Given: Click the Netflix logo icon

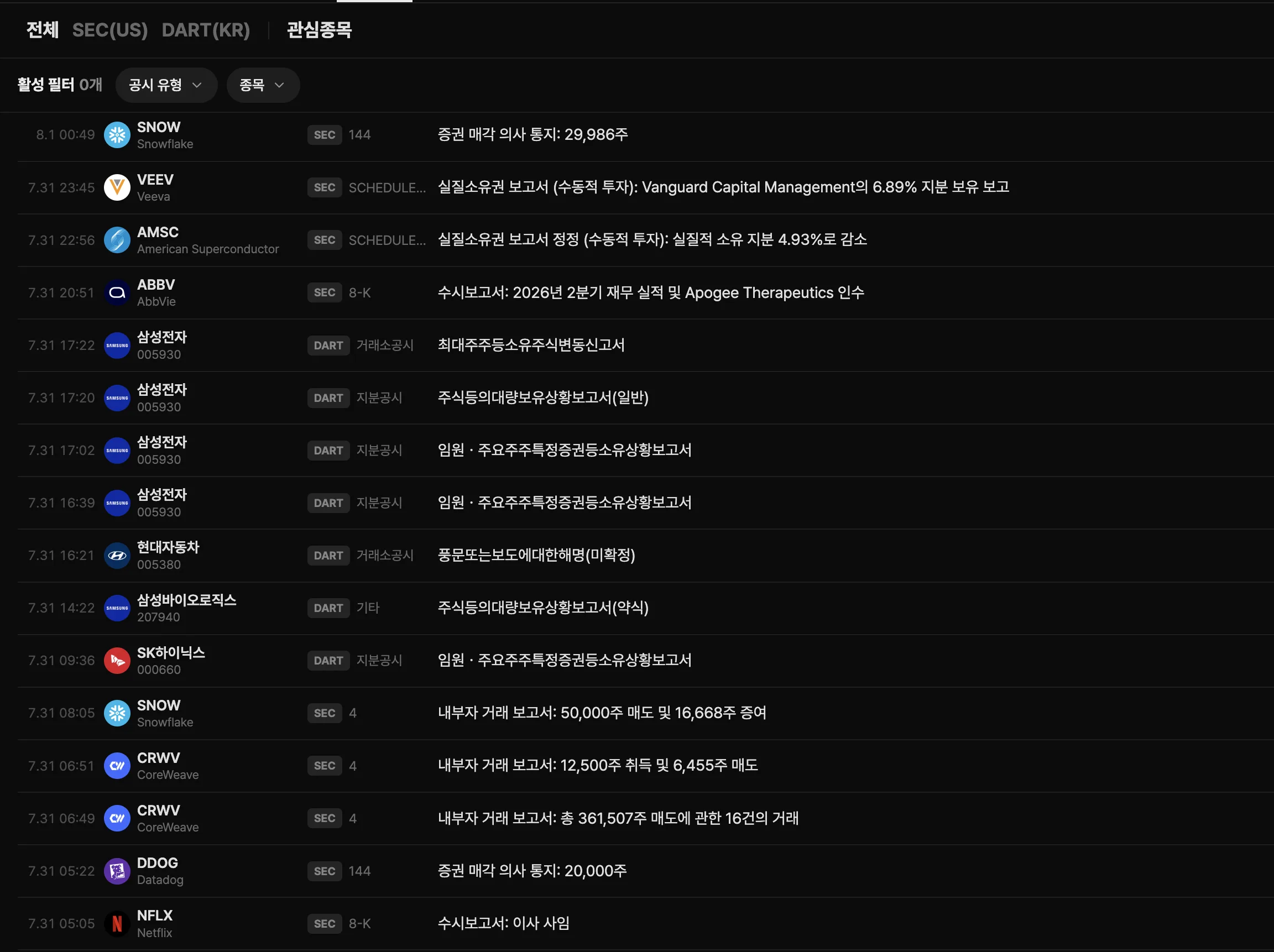Looking at the screenshot, I should (117, 924).
